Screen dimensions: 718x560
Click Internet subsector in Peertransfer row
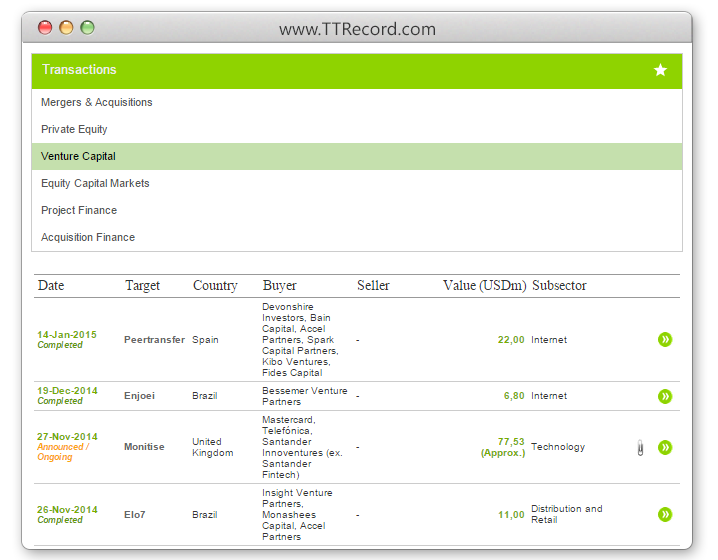[x=549, y=340]
